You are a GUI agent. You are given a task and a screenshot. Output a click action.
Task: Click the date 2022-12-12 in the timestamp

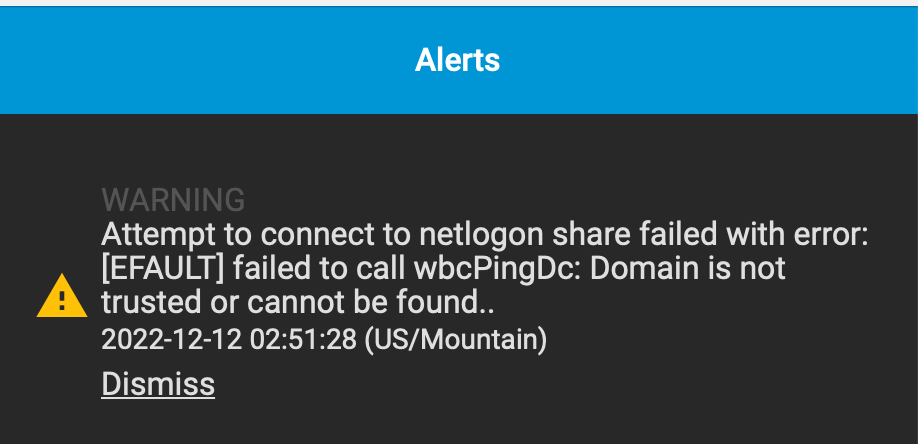click(x=172, y=339)
